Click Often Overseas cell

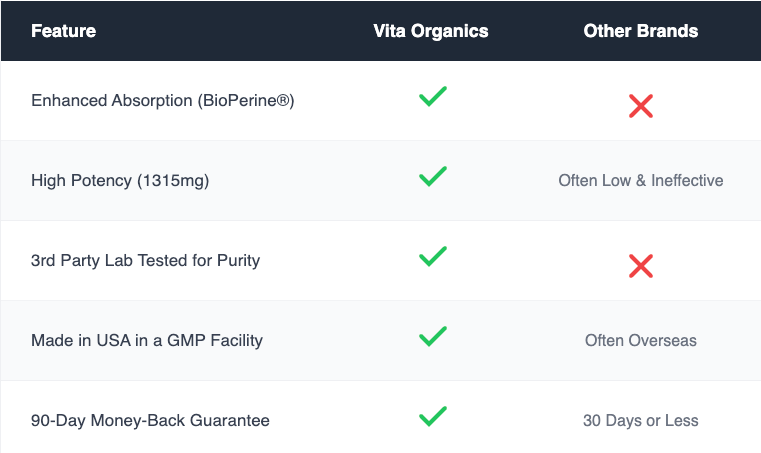click(x=641, y=340)
